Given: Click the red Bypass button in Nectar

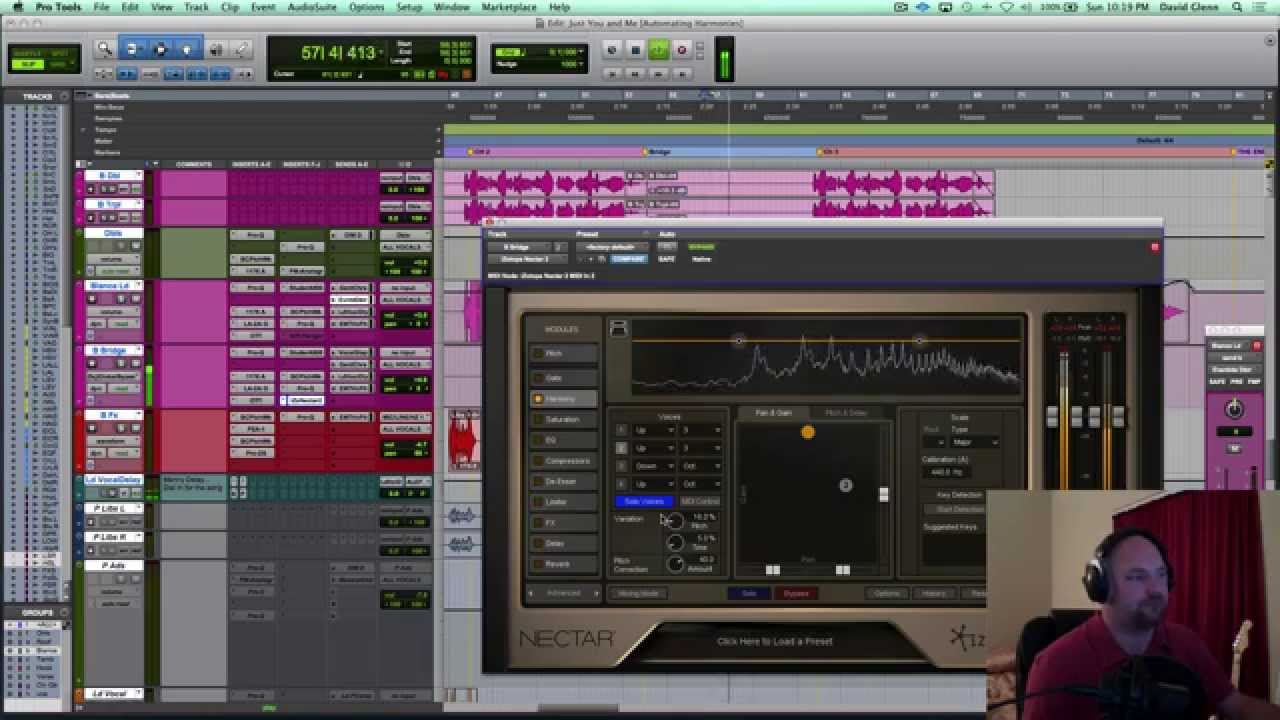Looking at the screenshot, I should [796, 593].
